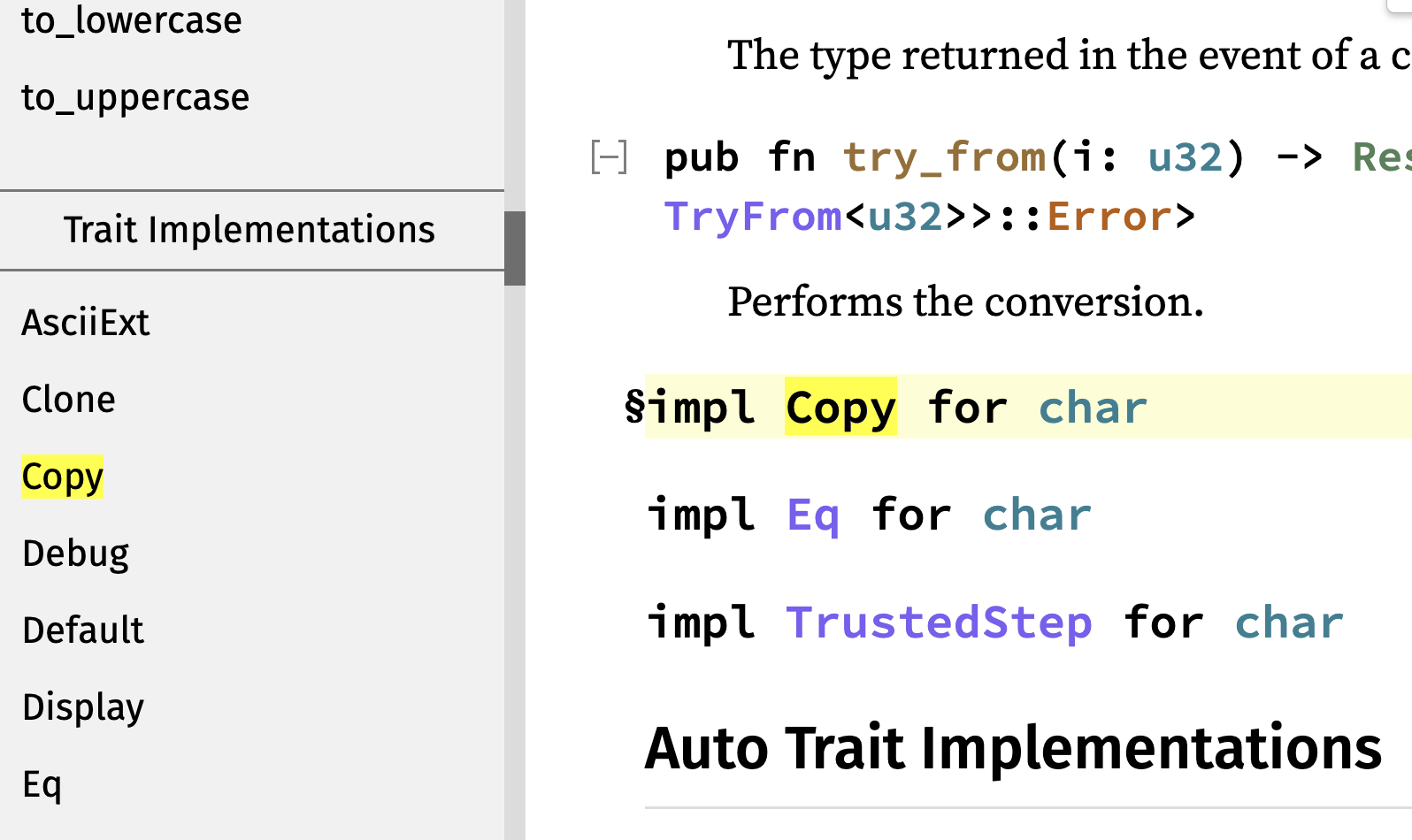Open Display trait from the sidebar

83,707
